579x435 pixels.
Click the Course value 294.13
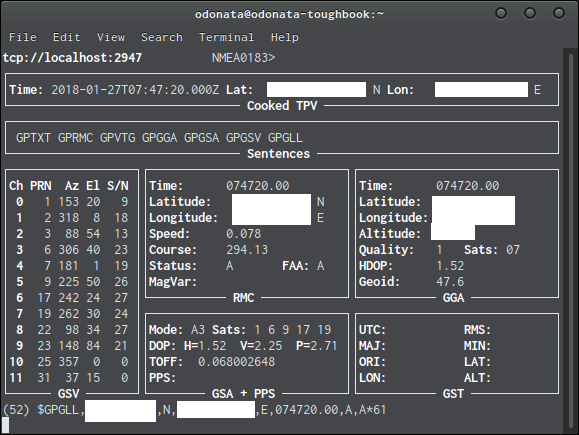247,250
